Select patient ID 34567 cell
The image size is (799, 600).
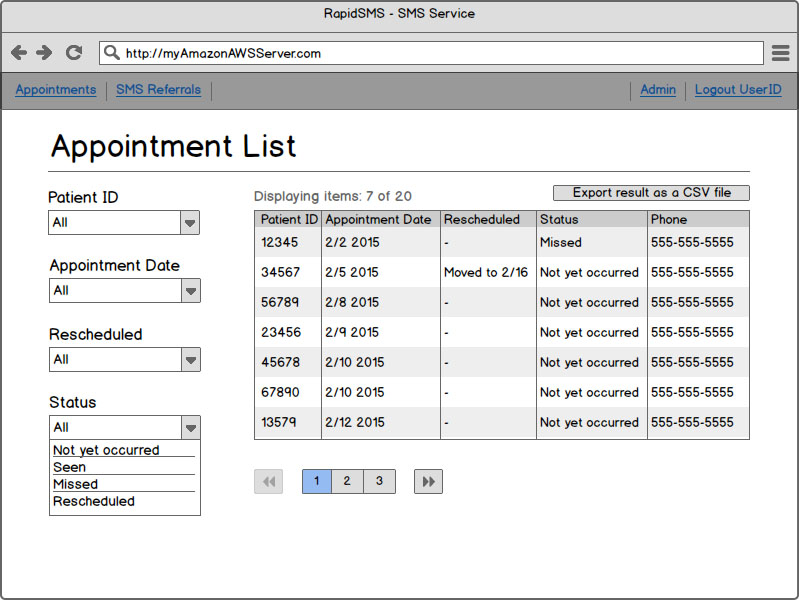(288, 272)
